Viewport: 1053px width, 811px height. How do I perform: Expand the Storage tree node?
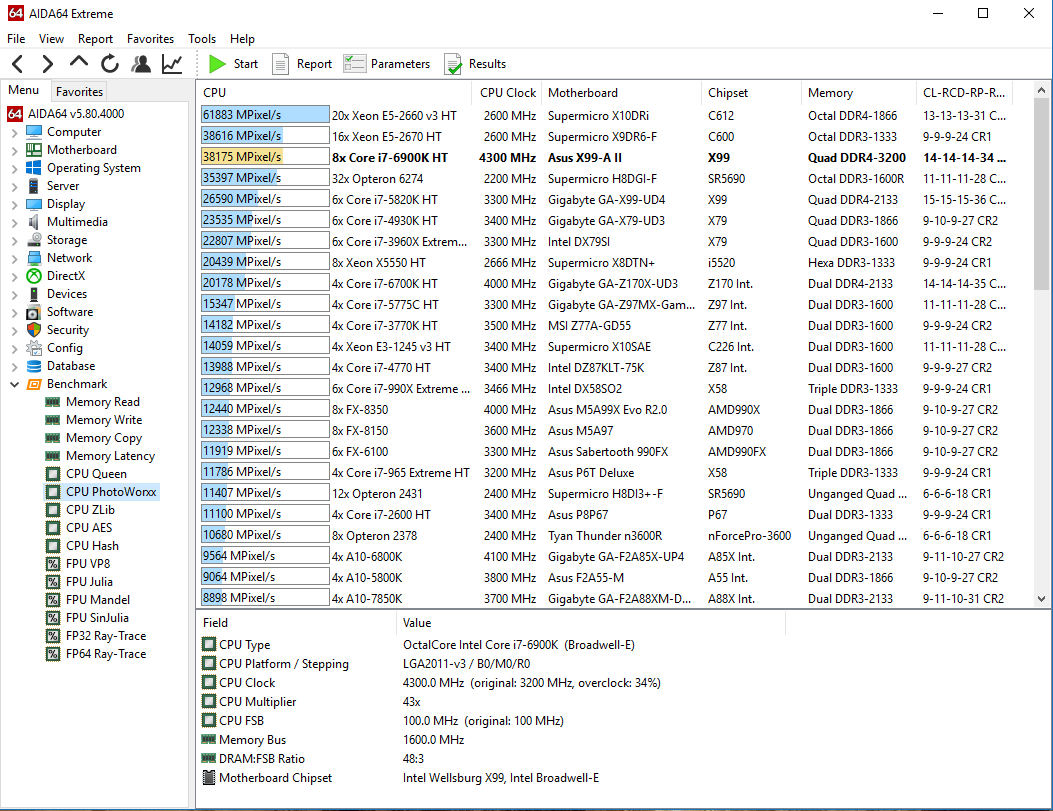(x=15, y=240)
